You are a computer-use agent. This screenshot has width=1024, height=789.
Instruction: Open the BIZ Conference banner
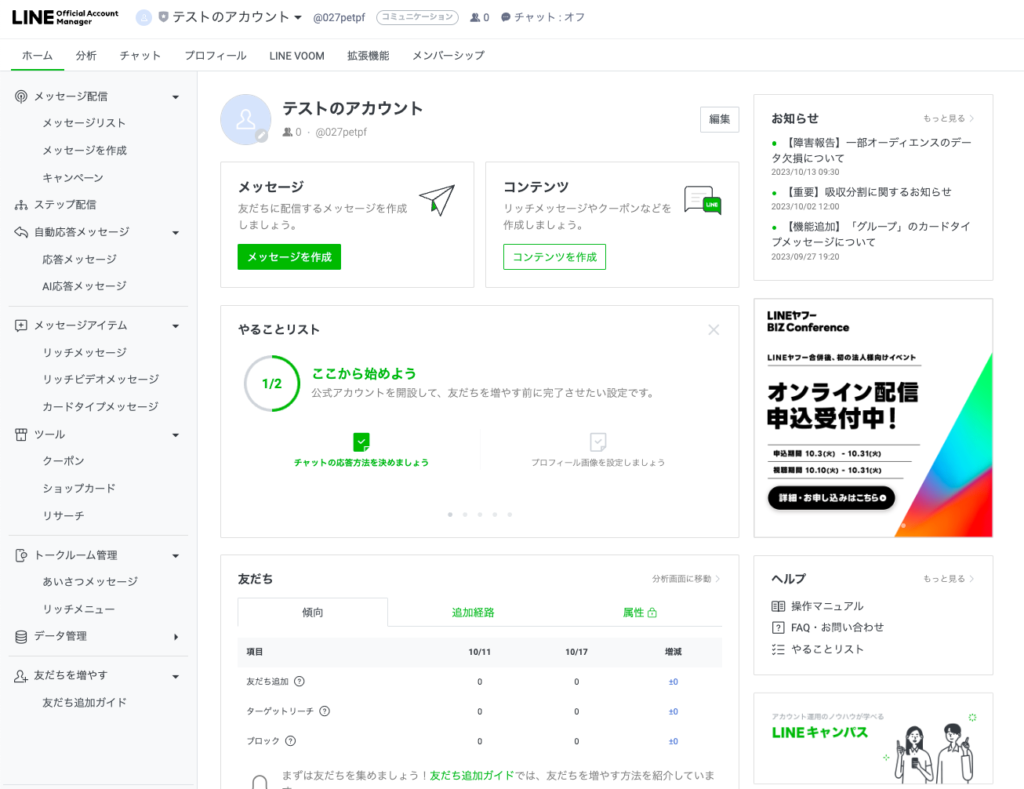873,418
